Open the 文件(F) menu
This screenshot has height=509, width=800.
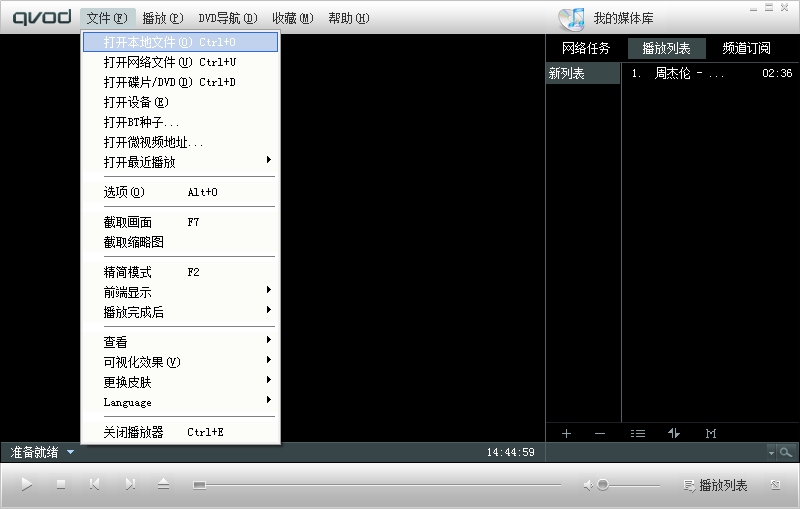coord(107,18)
